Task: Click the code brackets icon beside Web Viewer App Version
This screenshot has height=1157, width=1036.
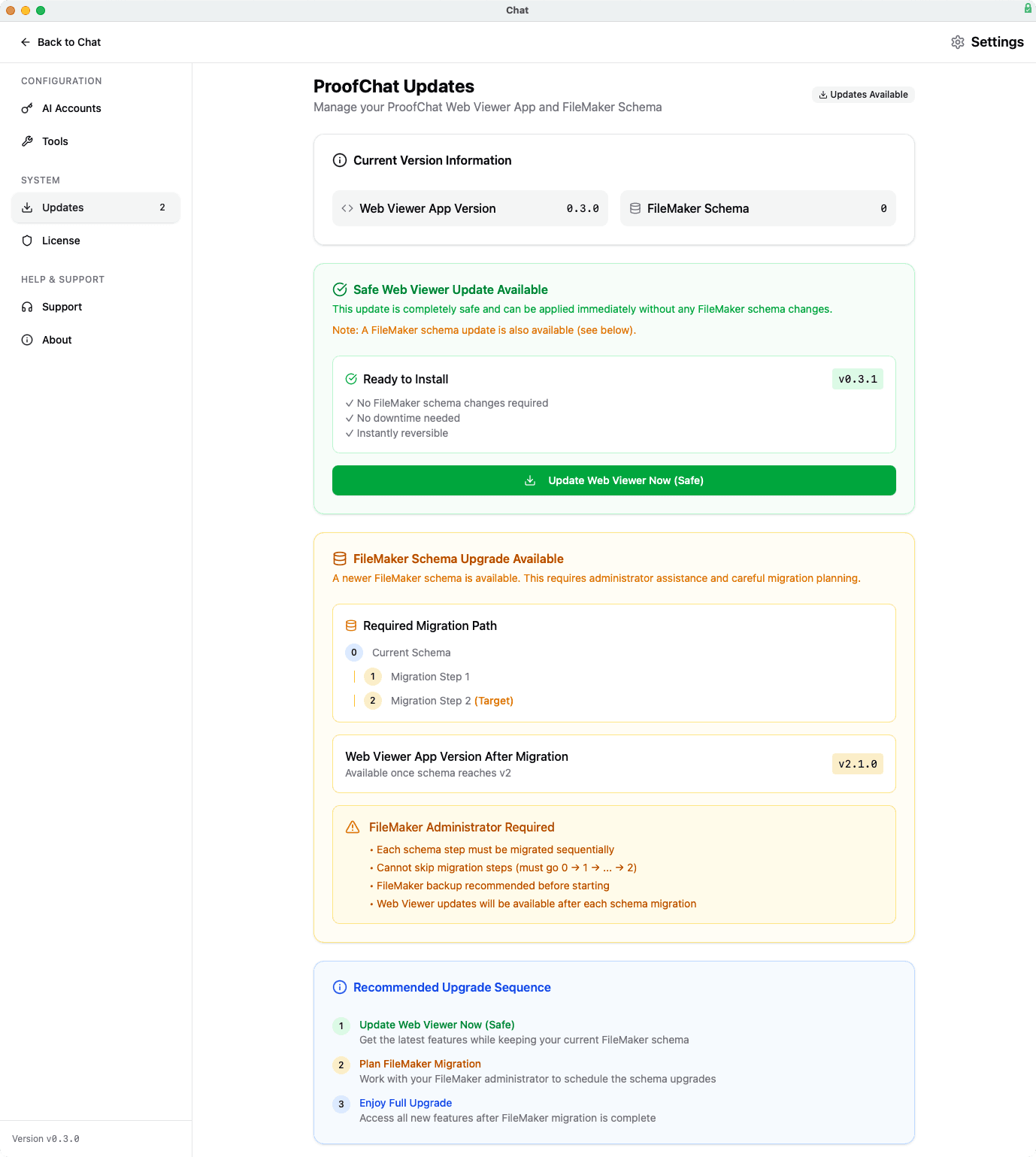Action: 347,208
